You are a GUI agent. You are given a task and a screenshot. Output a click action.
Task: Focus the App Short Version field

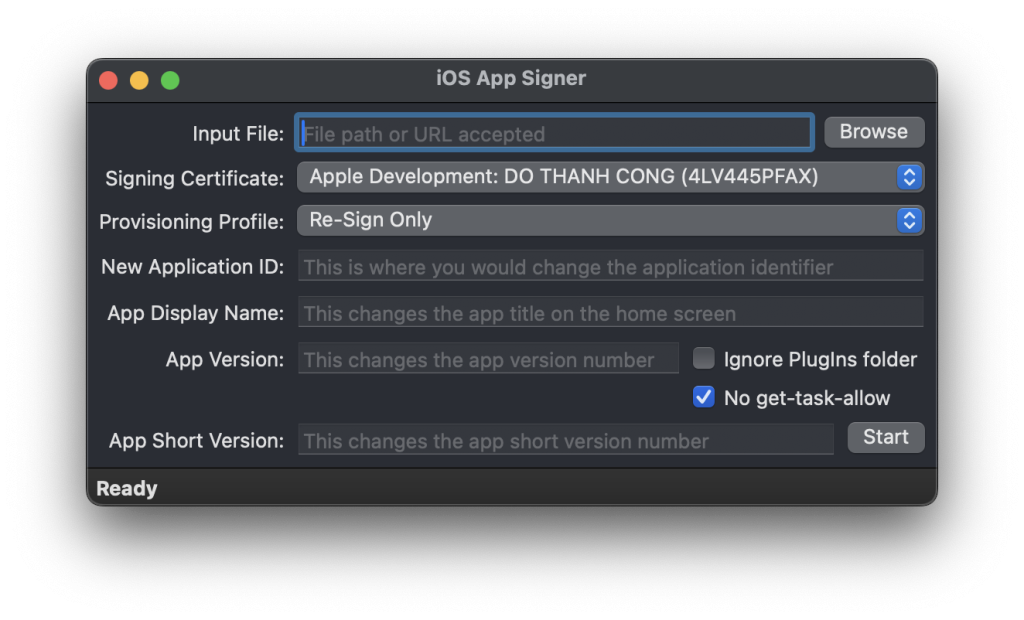(x=565, y=440)
